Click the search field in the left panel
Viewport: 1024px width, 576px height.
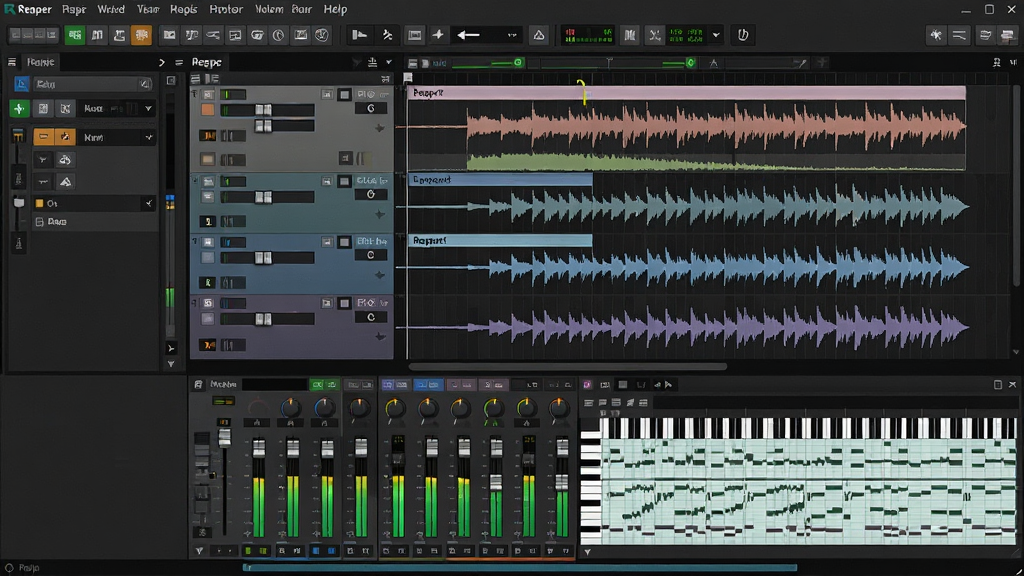point(92,84)
